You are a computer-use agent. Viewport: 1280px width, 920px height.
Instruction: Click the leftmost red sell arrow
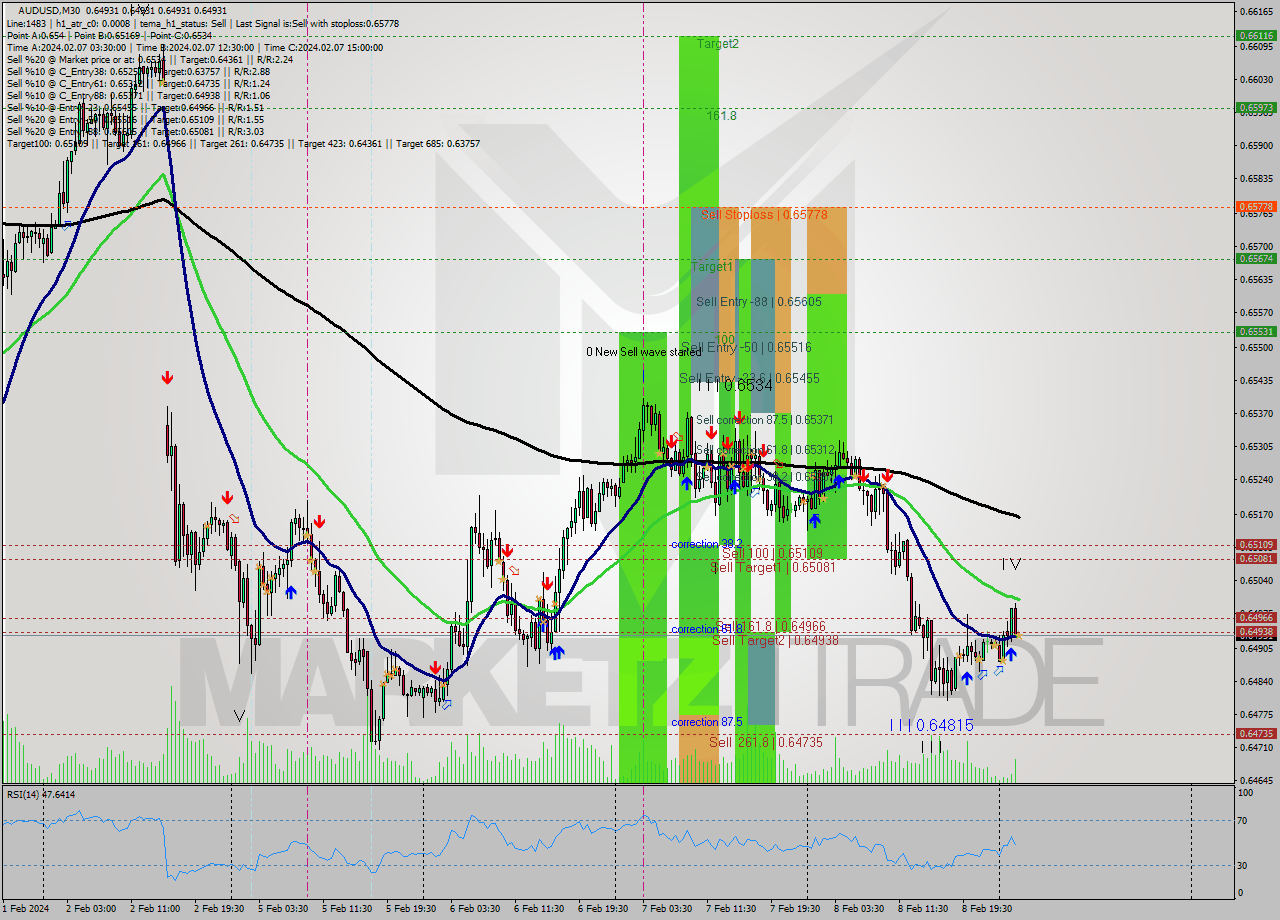(x=167, y=378)
